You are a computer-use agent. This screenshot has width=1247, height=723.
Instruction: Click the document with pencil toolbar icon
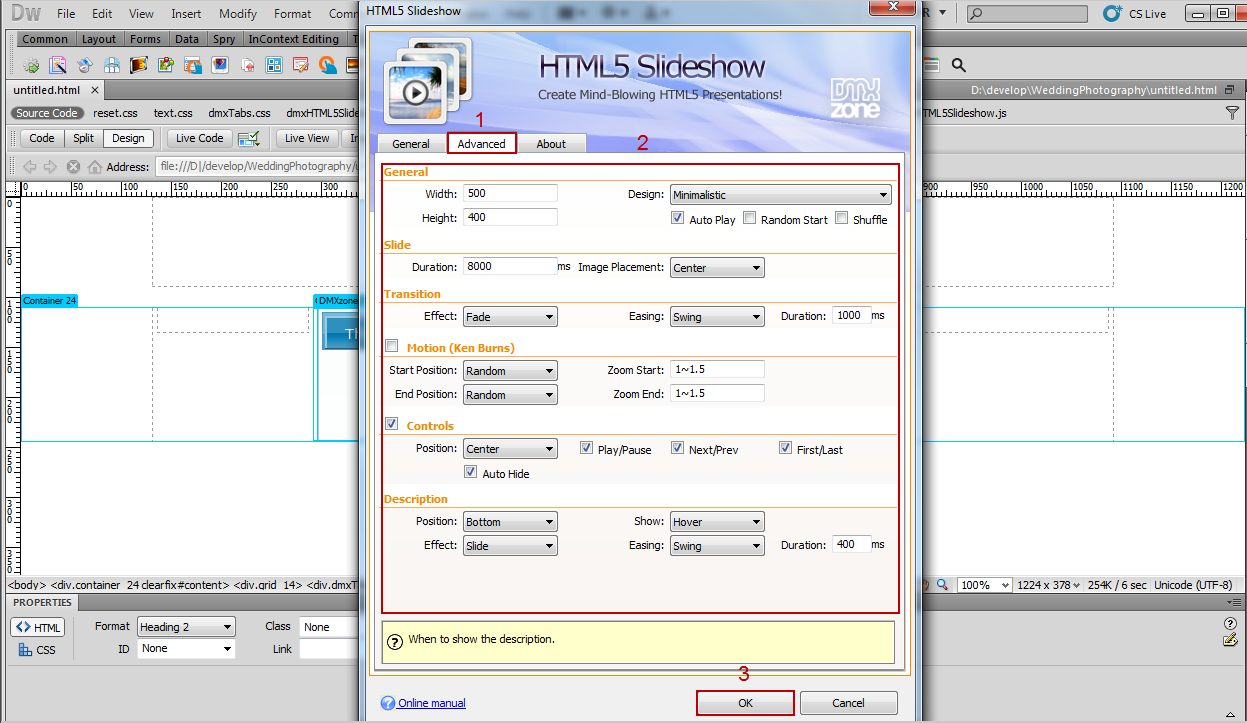tap(58, 65)
